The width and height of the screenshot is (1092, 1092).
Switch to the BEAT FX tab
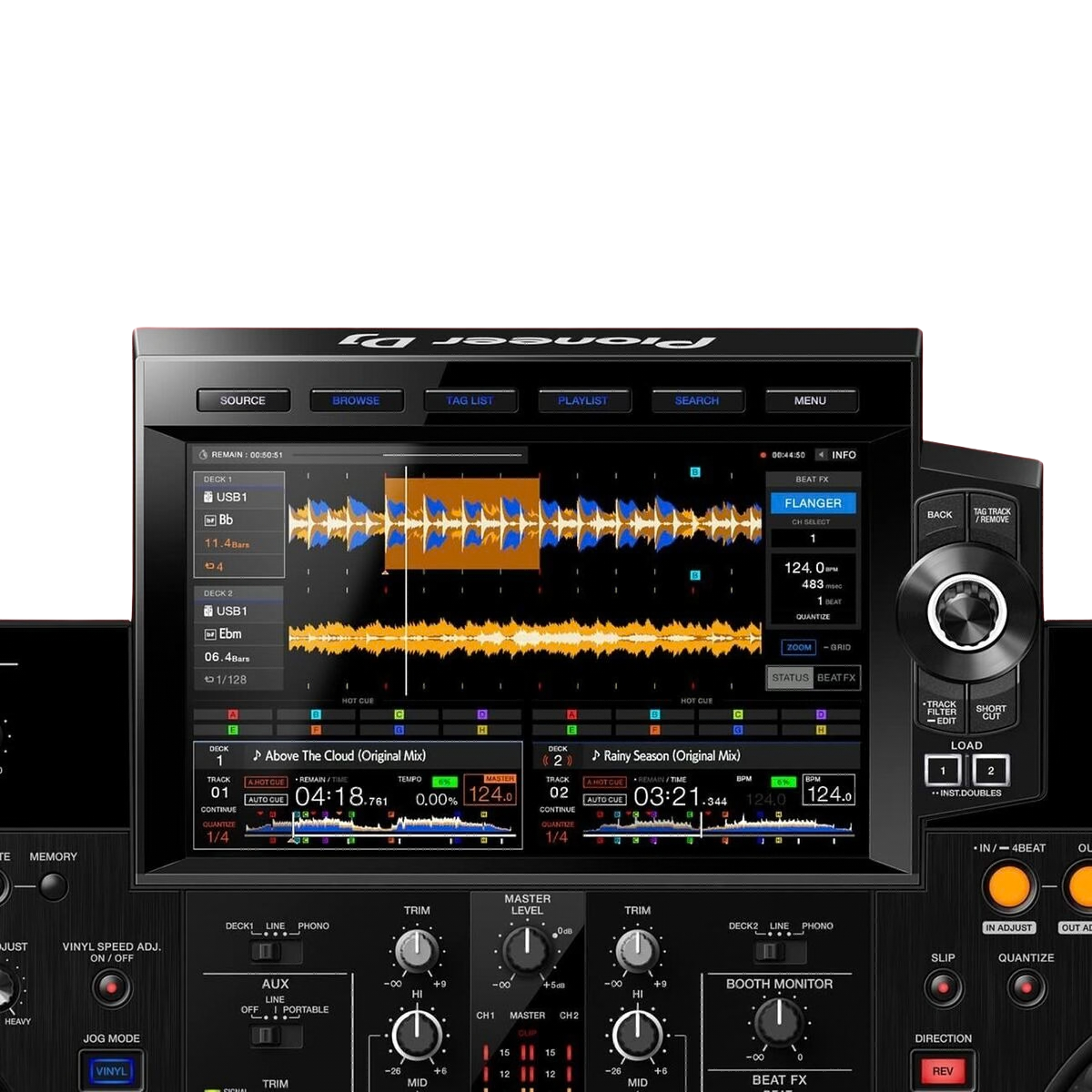tap(835, 678)
